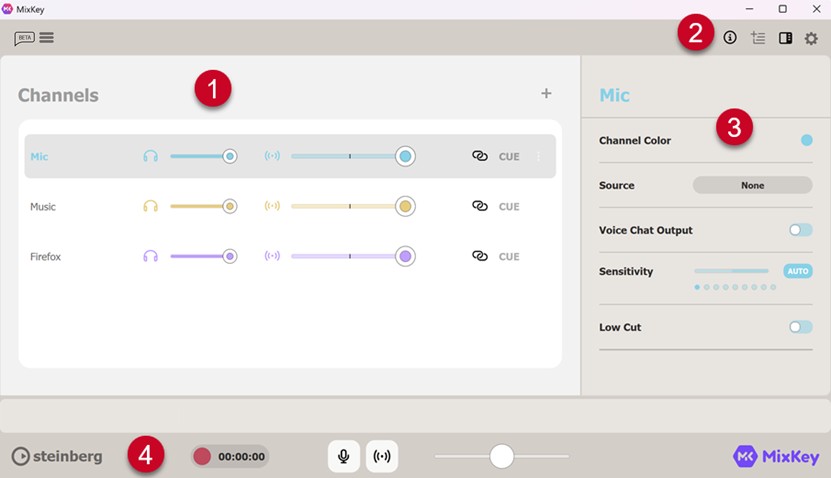Toggle link icon on Firefox channel
The height and width of the screenshot is (478, 831).
[480, 256]
